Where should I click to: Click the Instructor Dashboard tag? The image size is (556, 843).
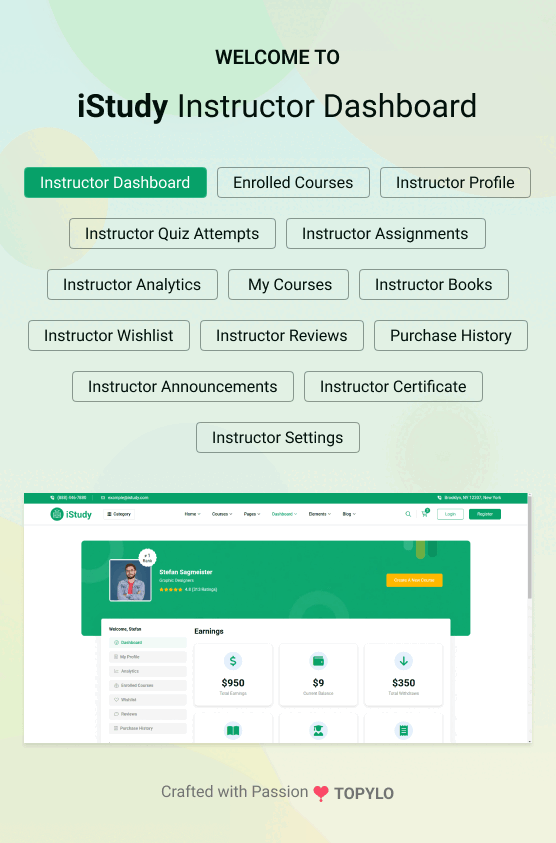point(115,182)
